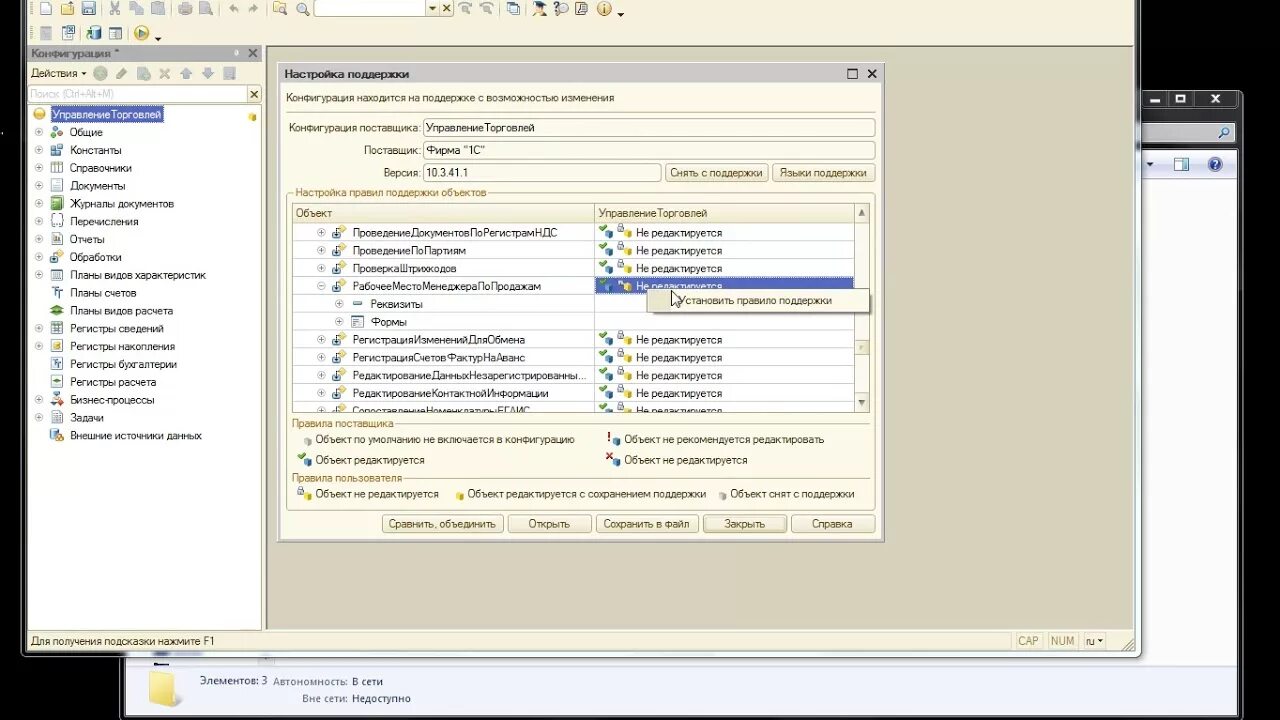Click the New document toolbar icon
1280x720 pixels.
pyautogui.click(x=46, y=8)
